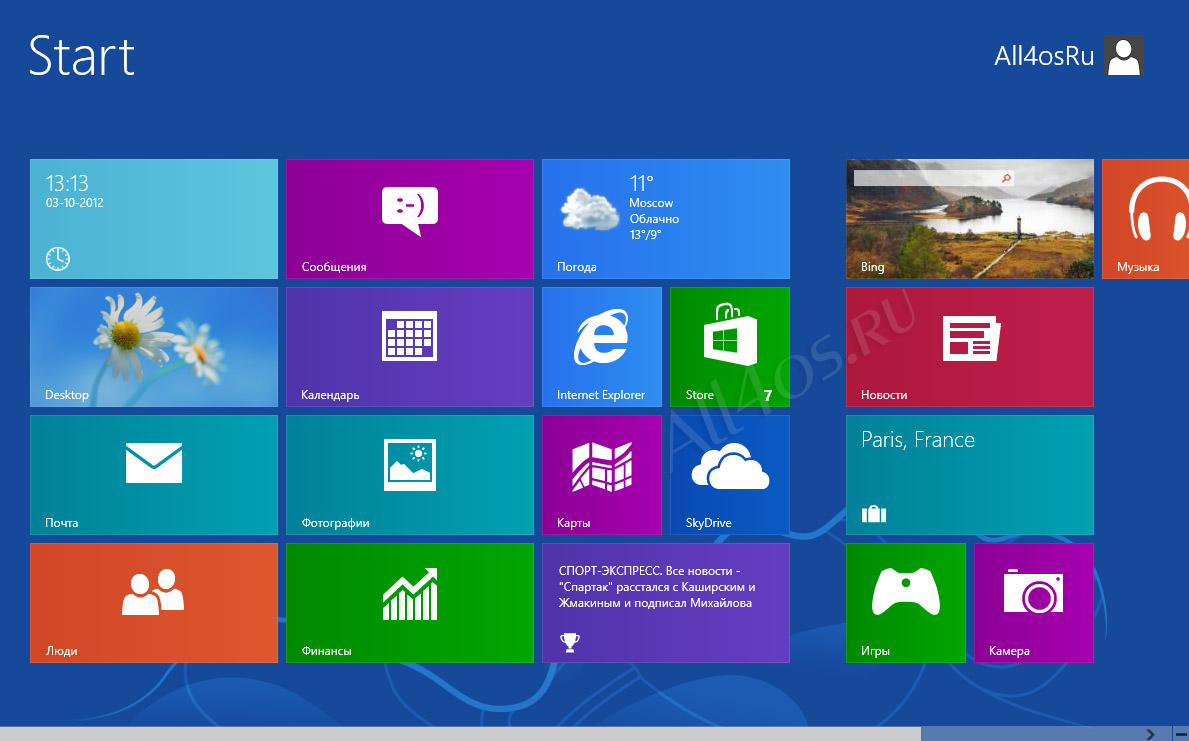Open the Desktop tile with daisies

coord(154,347)
